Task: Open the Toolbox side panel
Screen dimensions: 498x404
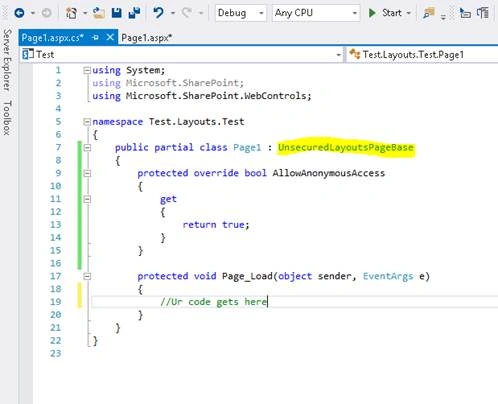Action: 7,118
